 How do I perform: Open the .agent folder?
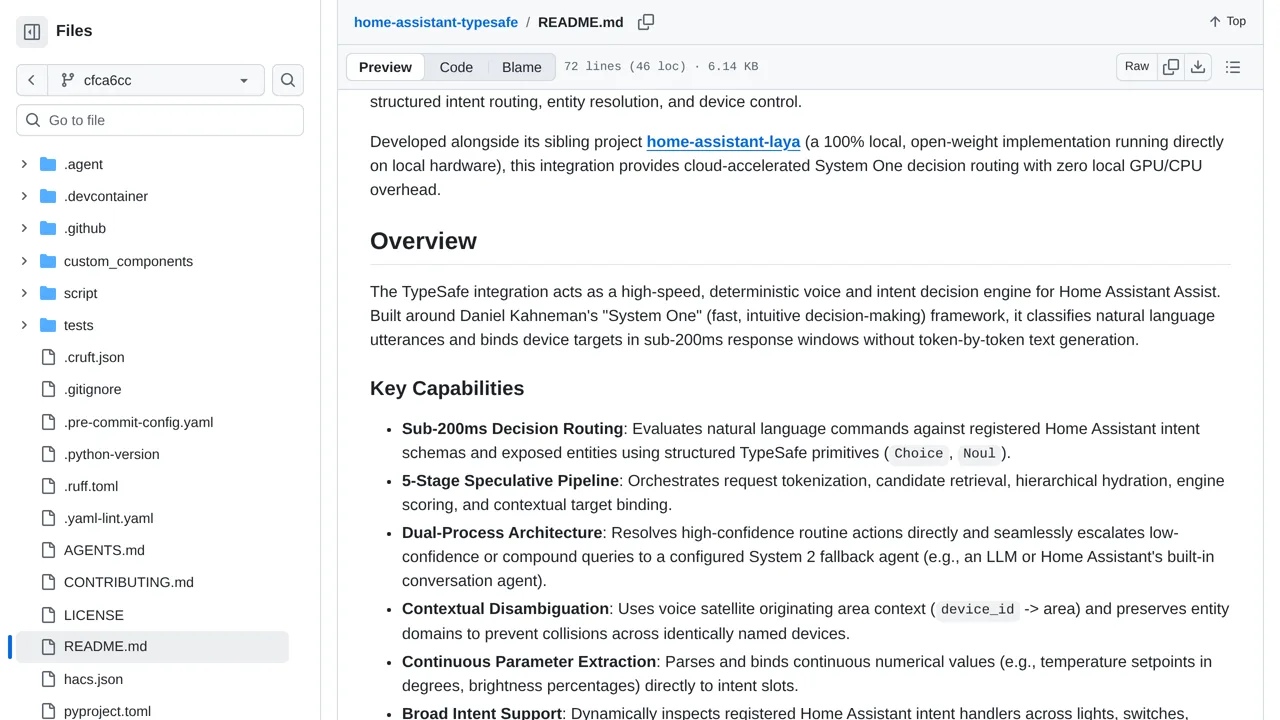pyautogui.click(x=83, y=164)
